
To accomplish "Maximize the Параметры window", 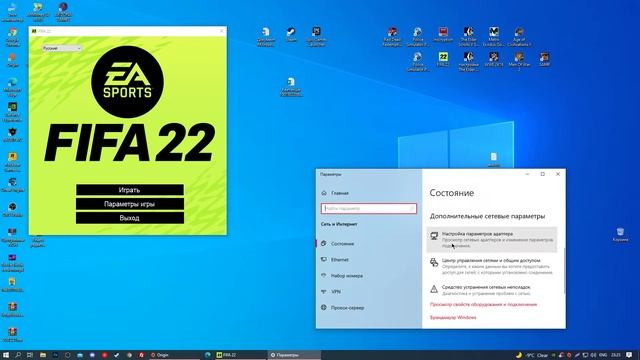I will 542,174.
